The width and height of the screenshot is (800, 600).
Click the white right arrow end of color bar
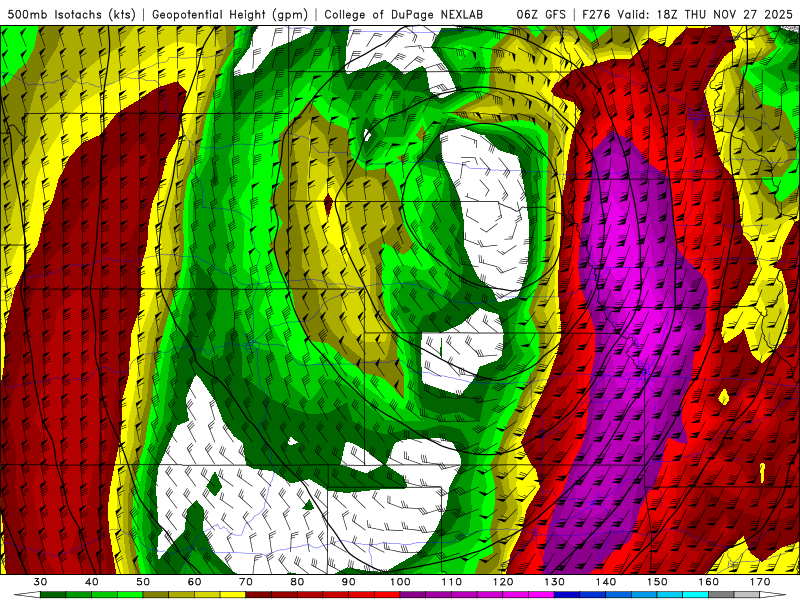[772, 595]
